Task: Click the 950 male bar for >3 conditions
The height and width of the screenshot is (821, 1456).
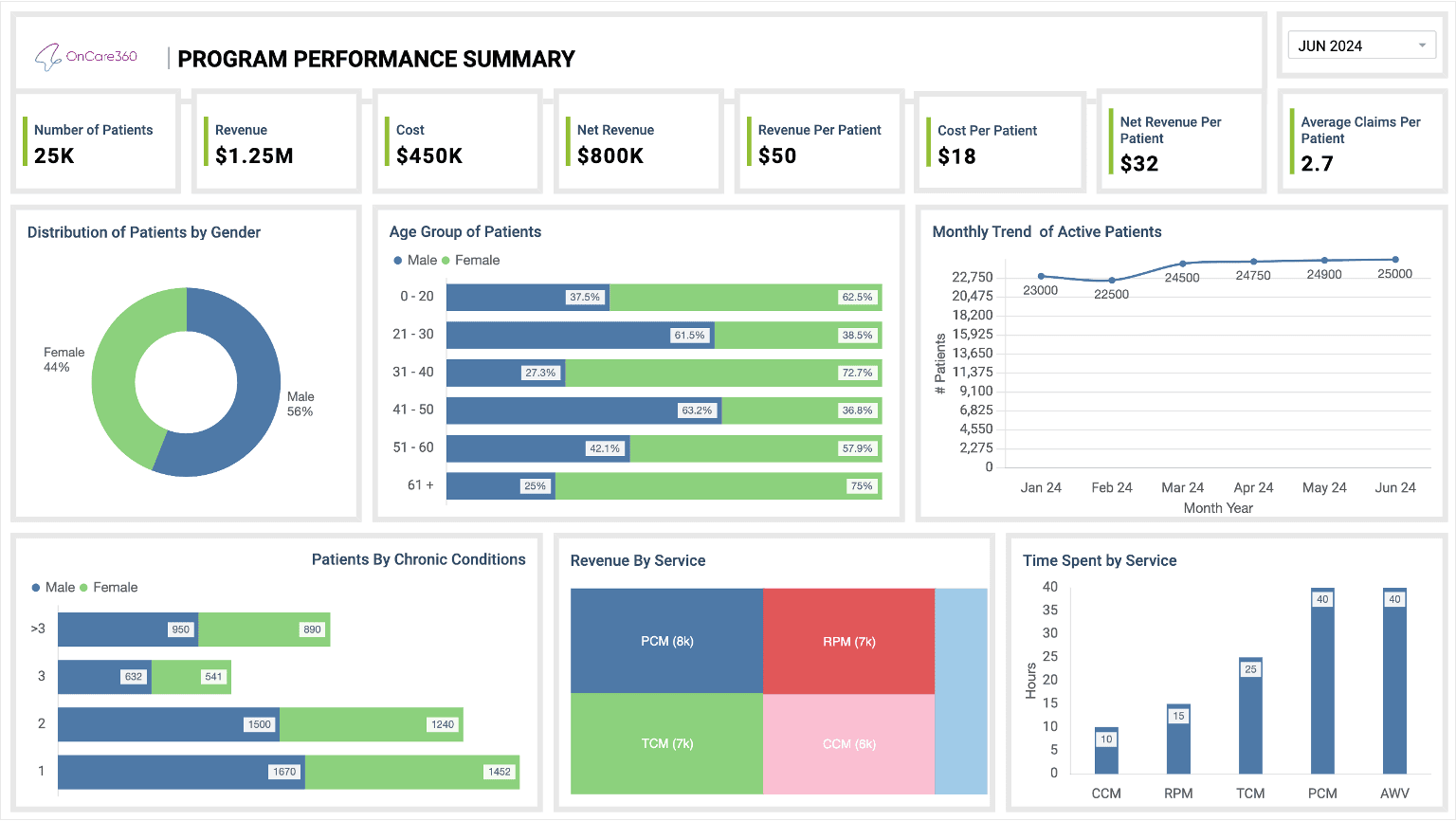Action: tap(128, 629)
